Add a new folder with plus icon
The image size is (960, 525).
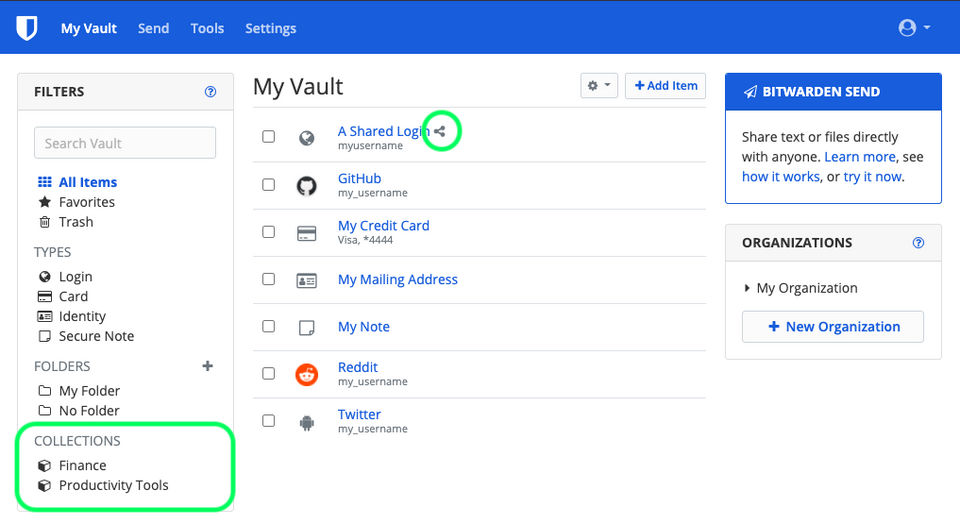(208, 366)
